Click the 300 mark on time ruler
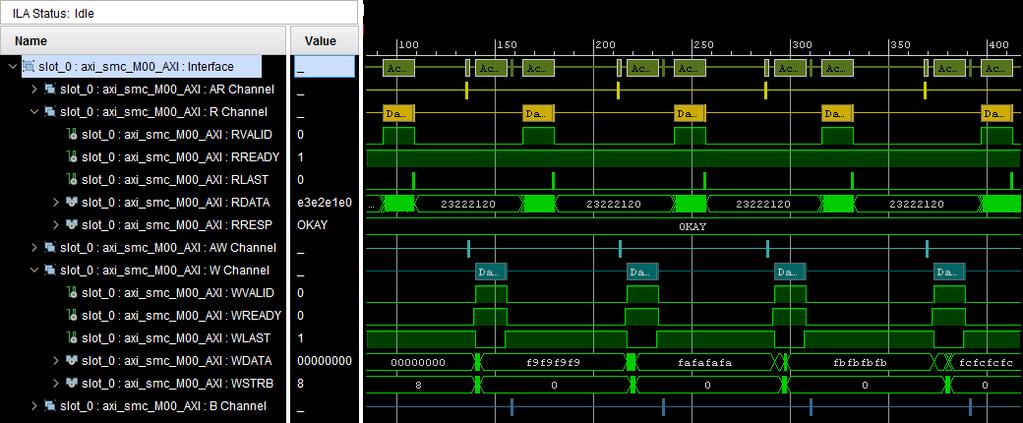 click(802, 45)
